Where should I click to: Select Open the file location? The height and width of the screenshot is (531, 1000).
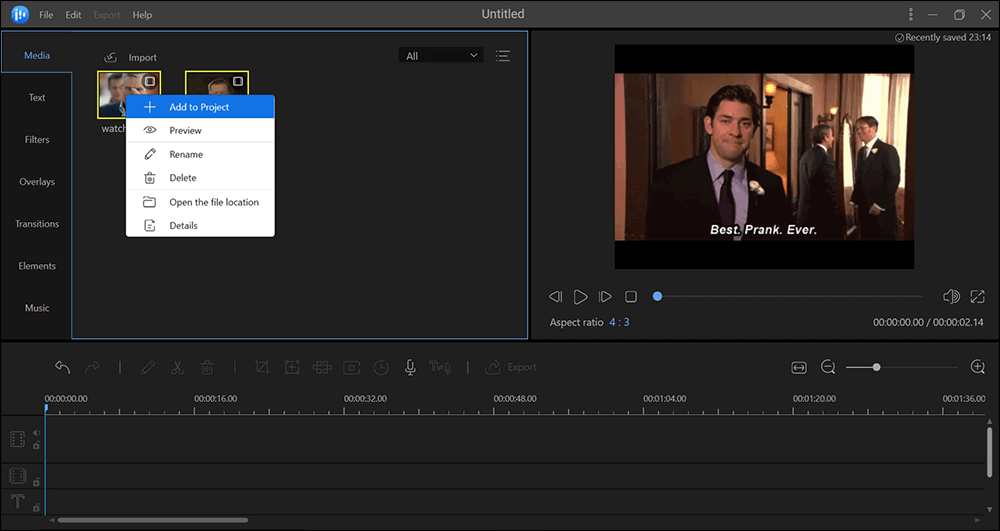(x=213, y=202)
